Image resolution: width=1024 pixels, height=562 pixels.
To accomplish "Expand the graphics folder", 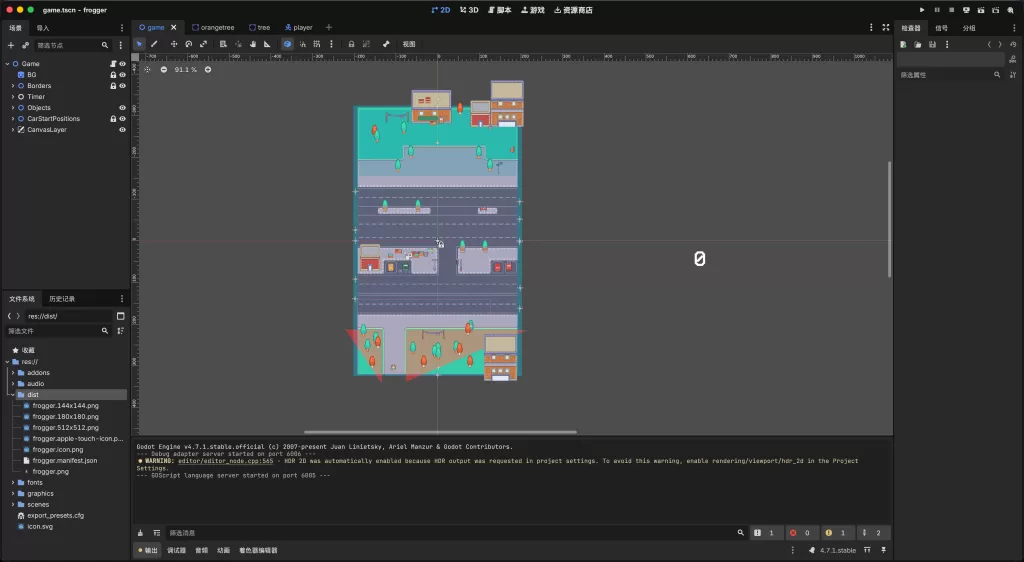I will [13, 493].
